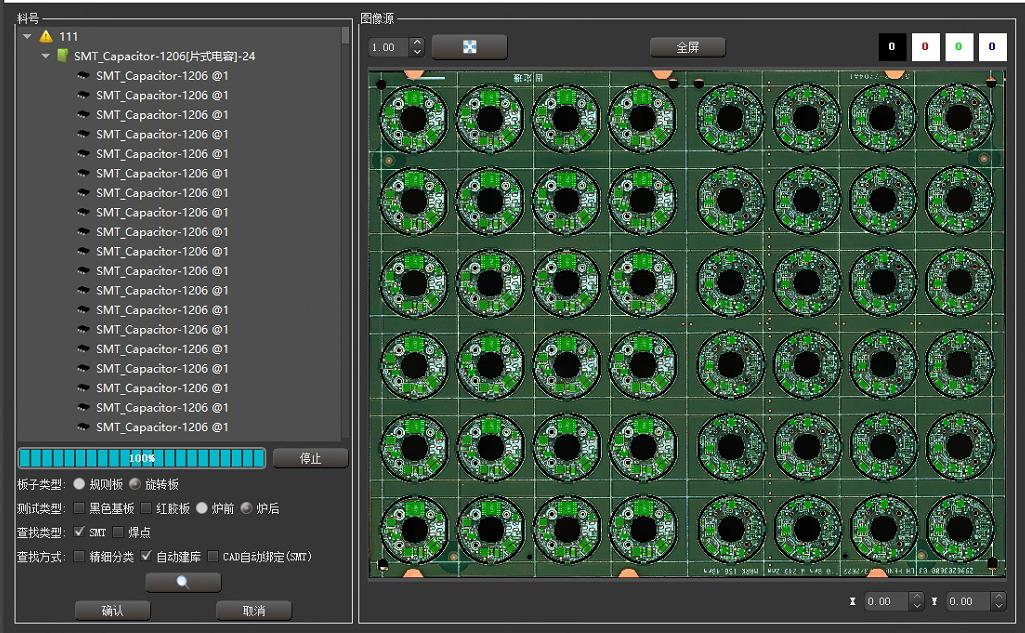Click the 确认 button
Image resolution: width=1025 pixels, height=633 pixels.
tap(112, 610)
